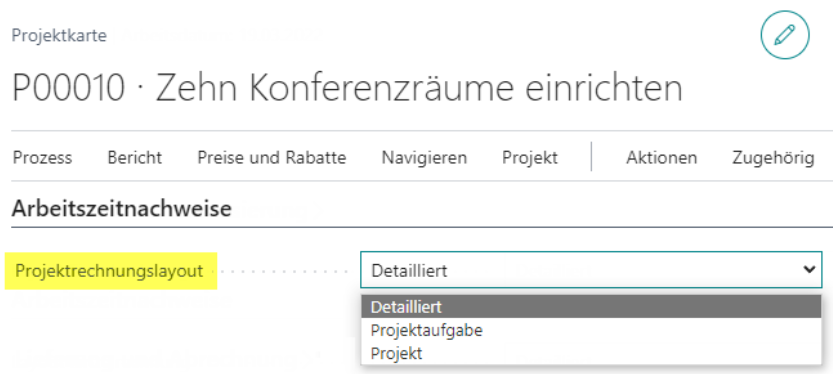Open the Navigieren menu
Viewport: 833px width, 374px height.
(424, 158)
